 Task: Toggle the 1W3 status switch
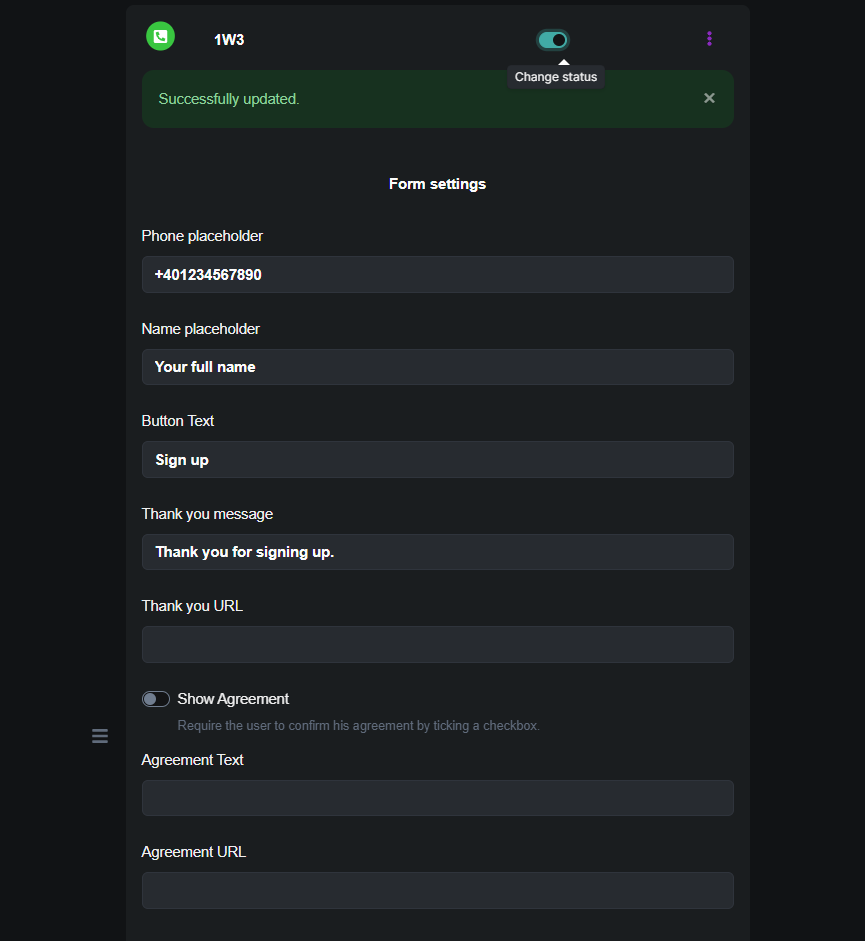tap(553, 40)
